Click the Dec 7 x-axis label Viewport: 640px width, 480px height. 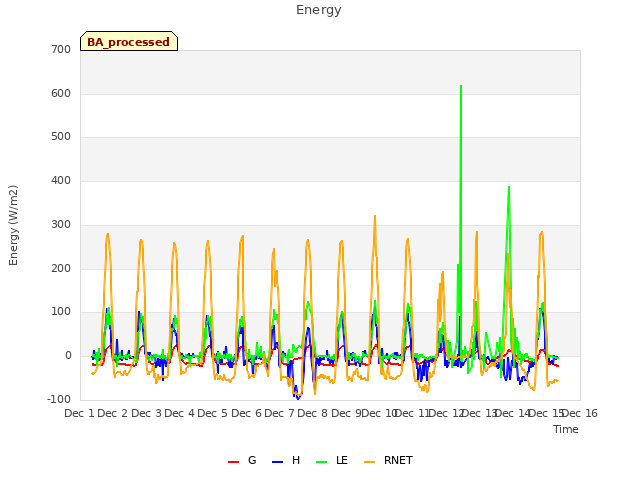(x=280, y=413)
